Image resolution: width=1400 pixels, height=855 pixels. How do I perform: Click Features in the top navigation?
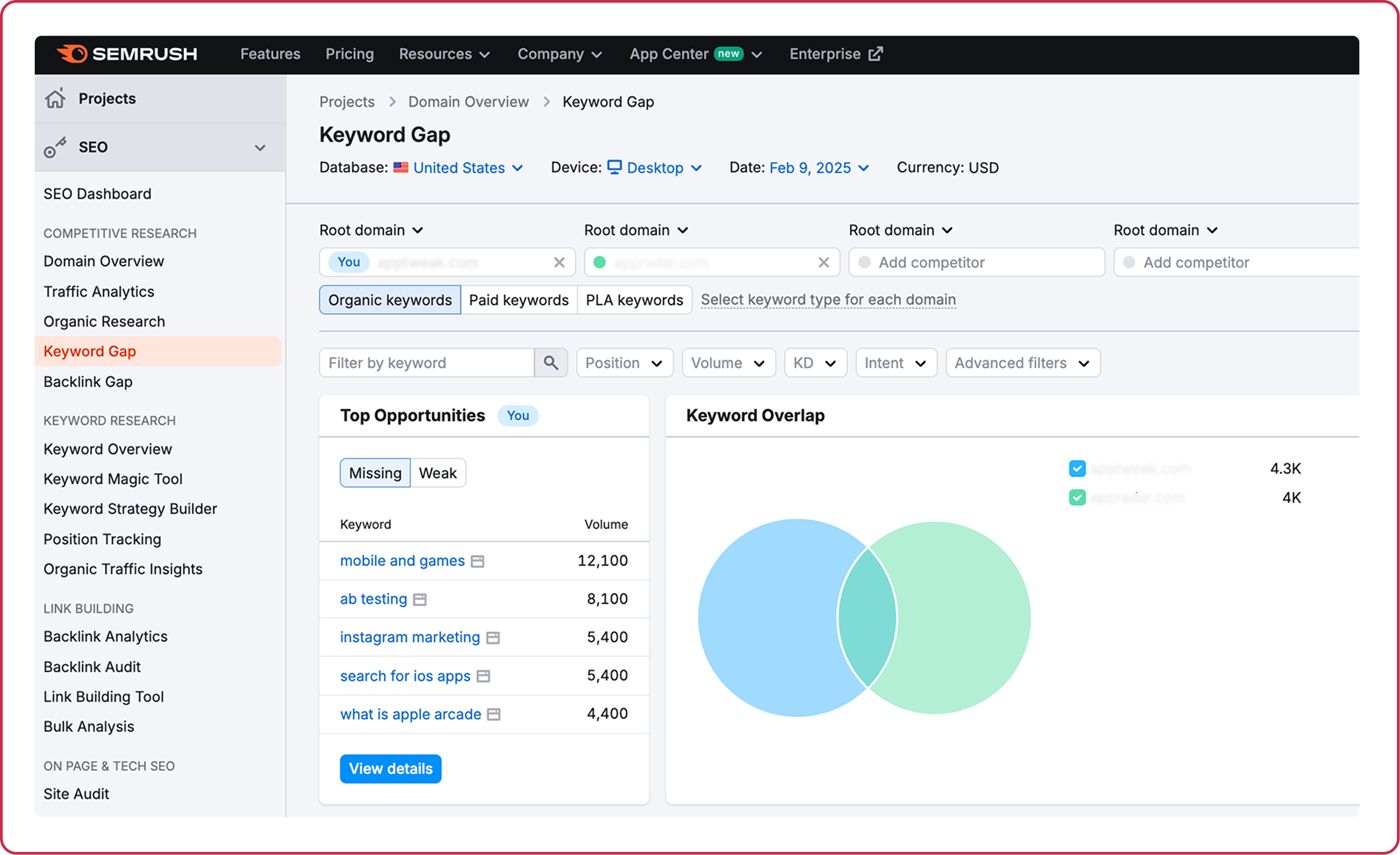click(270, 54)
